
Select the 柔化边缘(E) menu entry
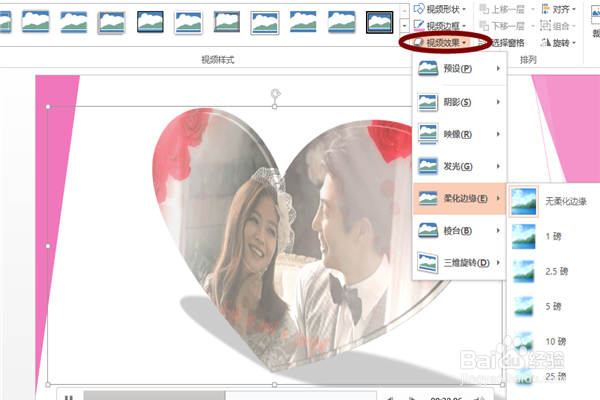pyautogui.click(x=459, y=198)
